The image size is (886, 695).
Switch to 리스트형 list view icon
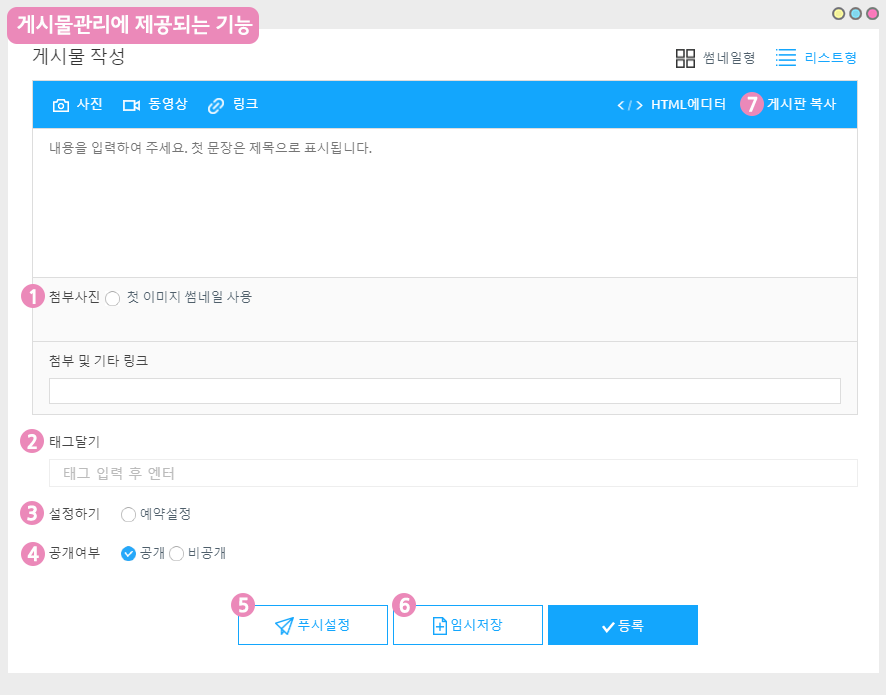tap(786, 58)
